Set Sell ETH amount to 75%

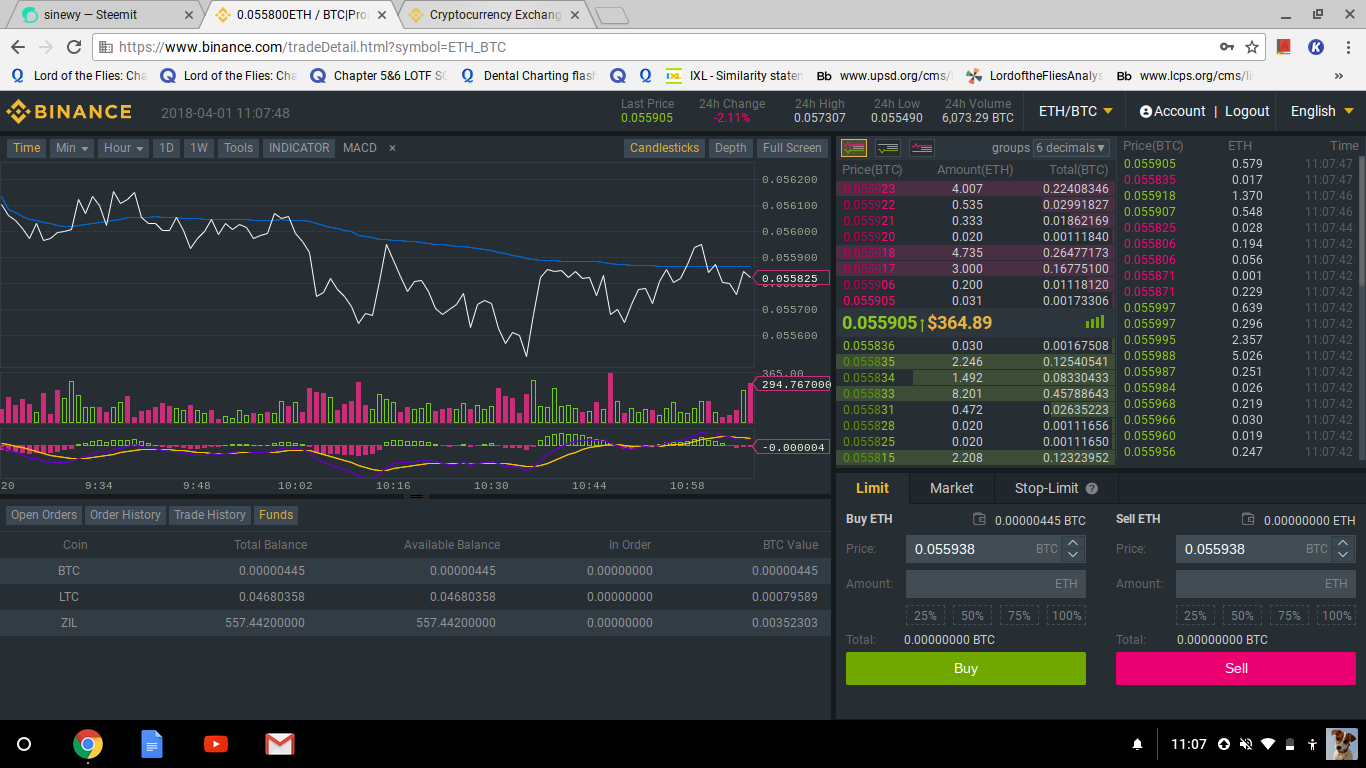pyautogui.click(x=1289, y=616)
